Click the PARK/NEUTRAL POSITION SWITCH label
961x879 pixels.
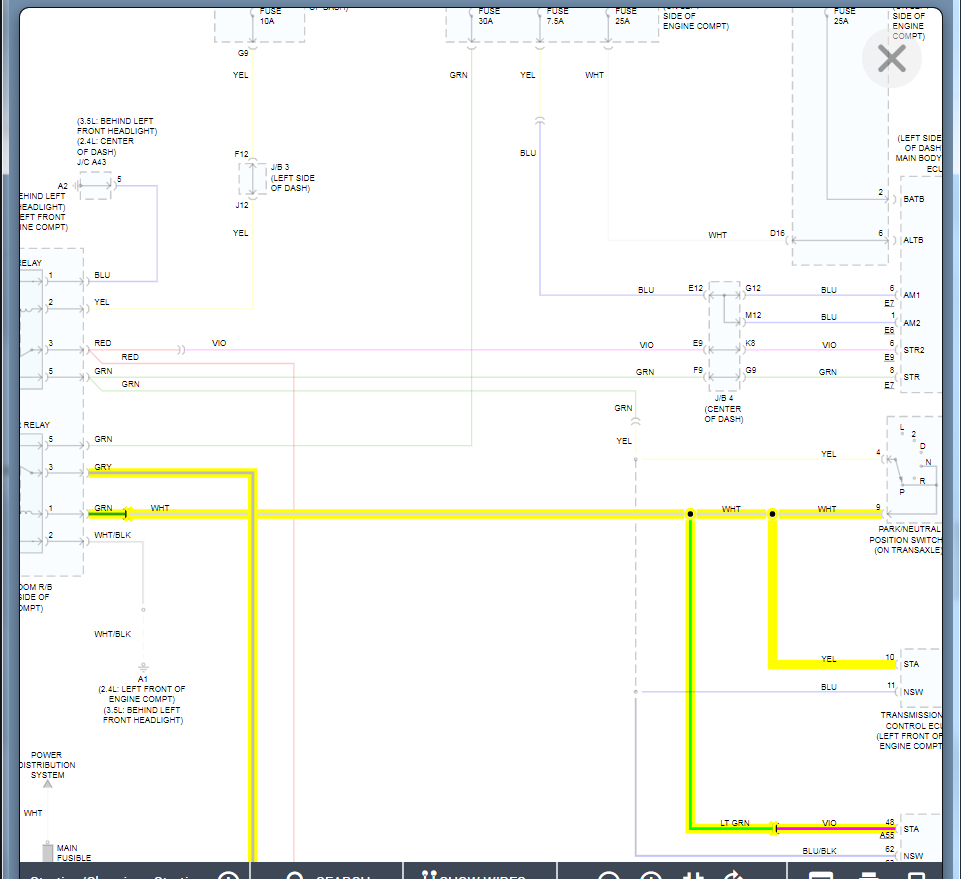908,539
